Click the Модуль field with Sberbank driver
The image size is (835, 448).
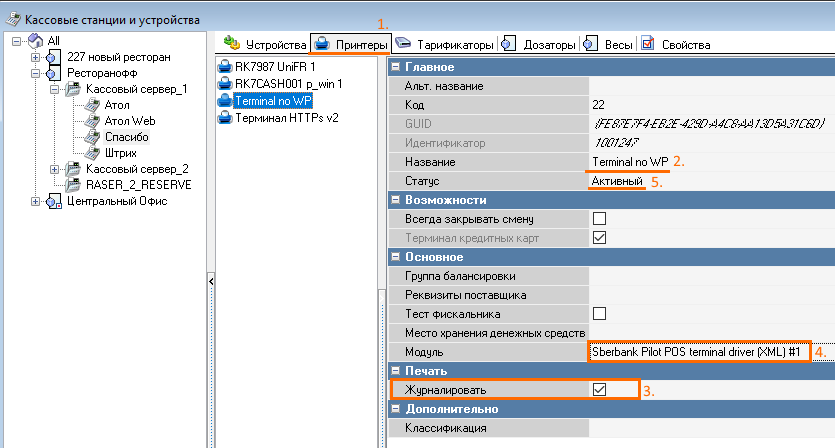click(698, 352)
